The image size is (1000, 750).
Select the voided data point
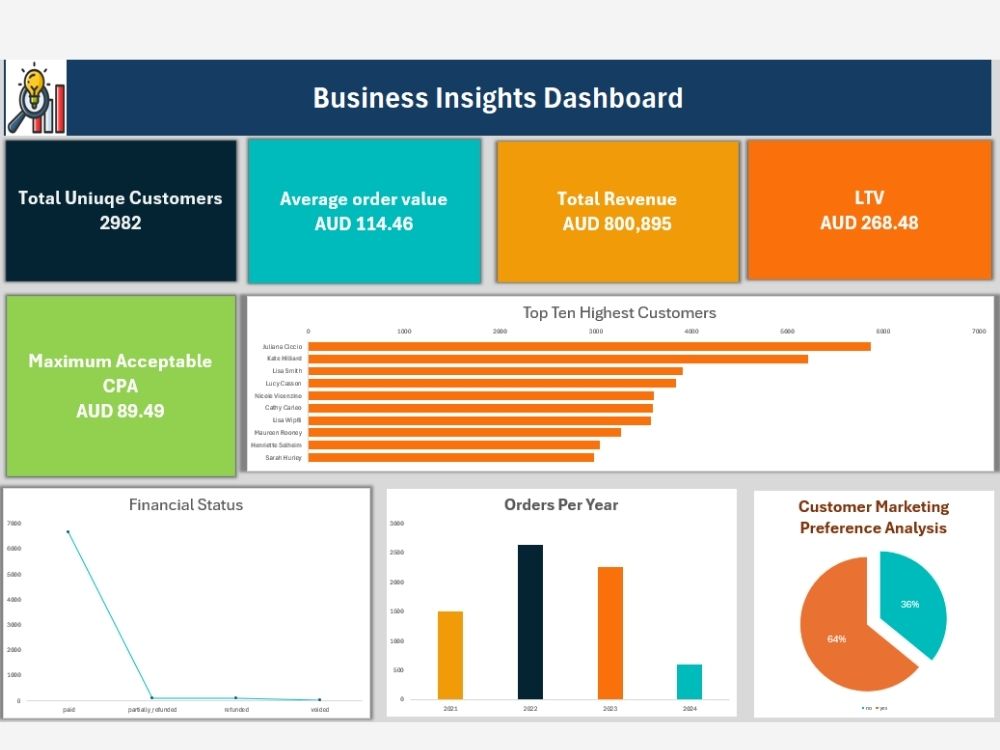click(x=320, y=700)
